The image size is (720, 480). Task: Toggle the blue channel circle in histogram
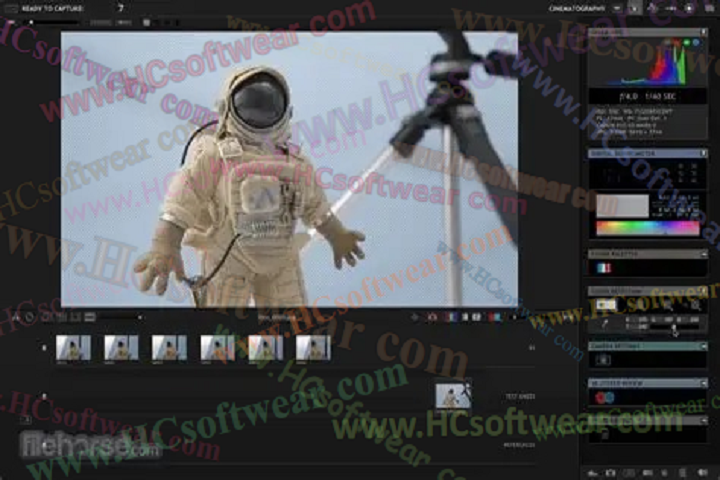[696, 43]
